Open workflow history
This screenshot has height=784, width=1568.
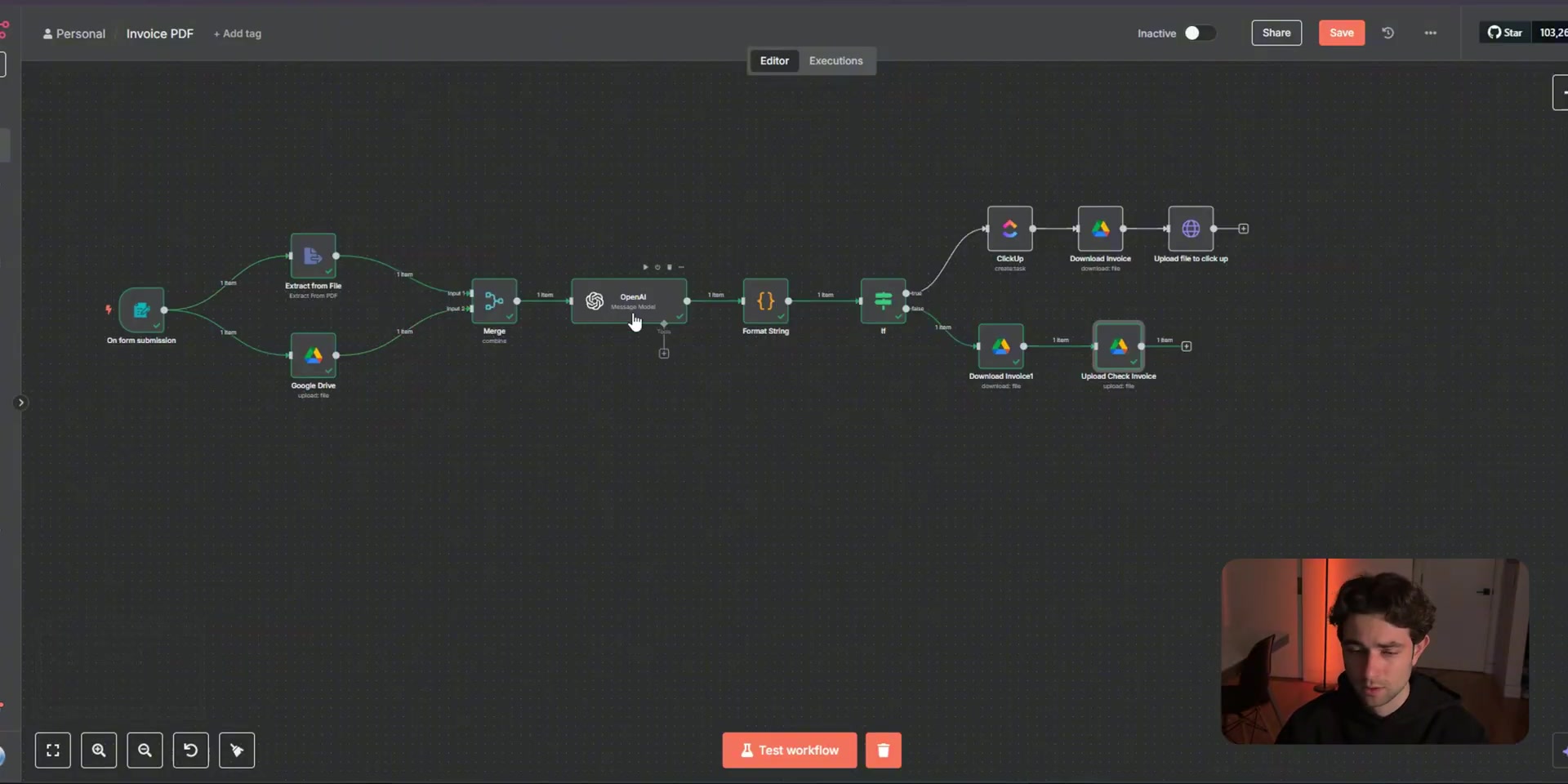click(1388, 33)
